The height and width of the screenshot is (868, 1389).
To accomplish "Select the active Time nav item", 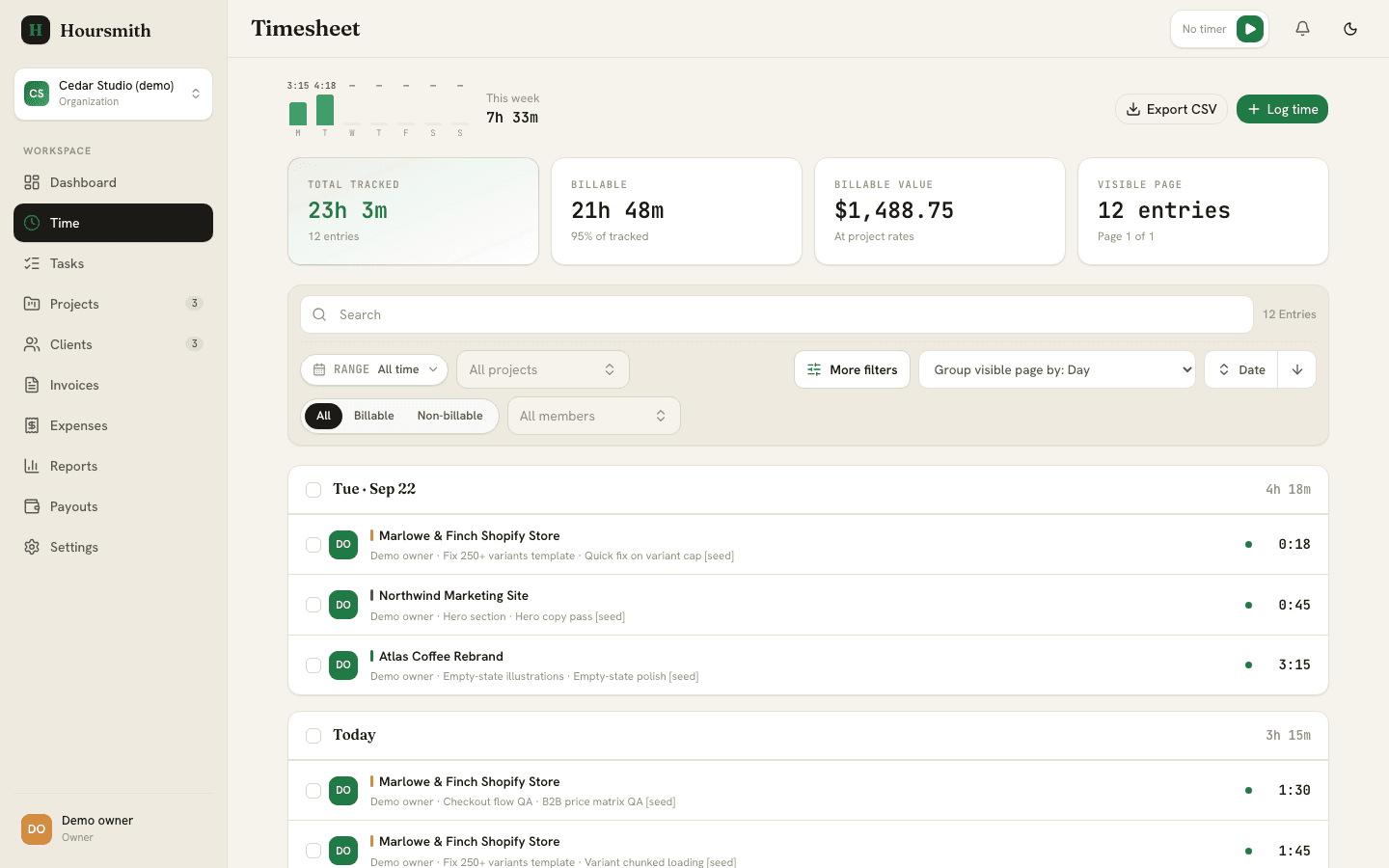I will (x=113, y=223).
